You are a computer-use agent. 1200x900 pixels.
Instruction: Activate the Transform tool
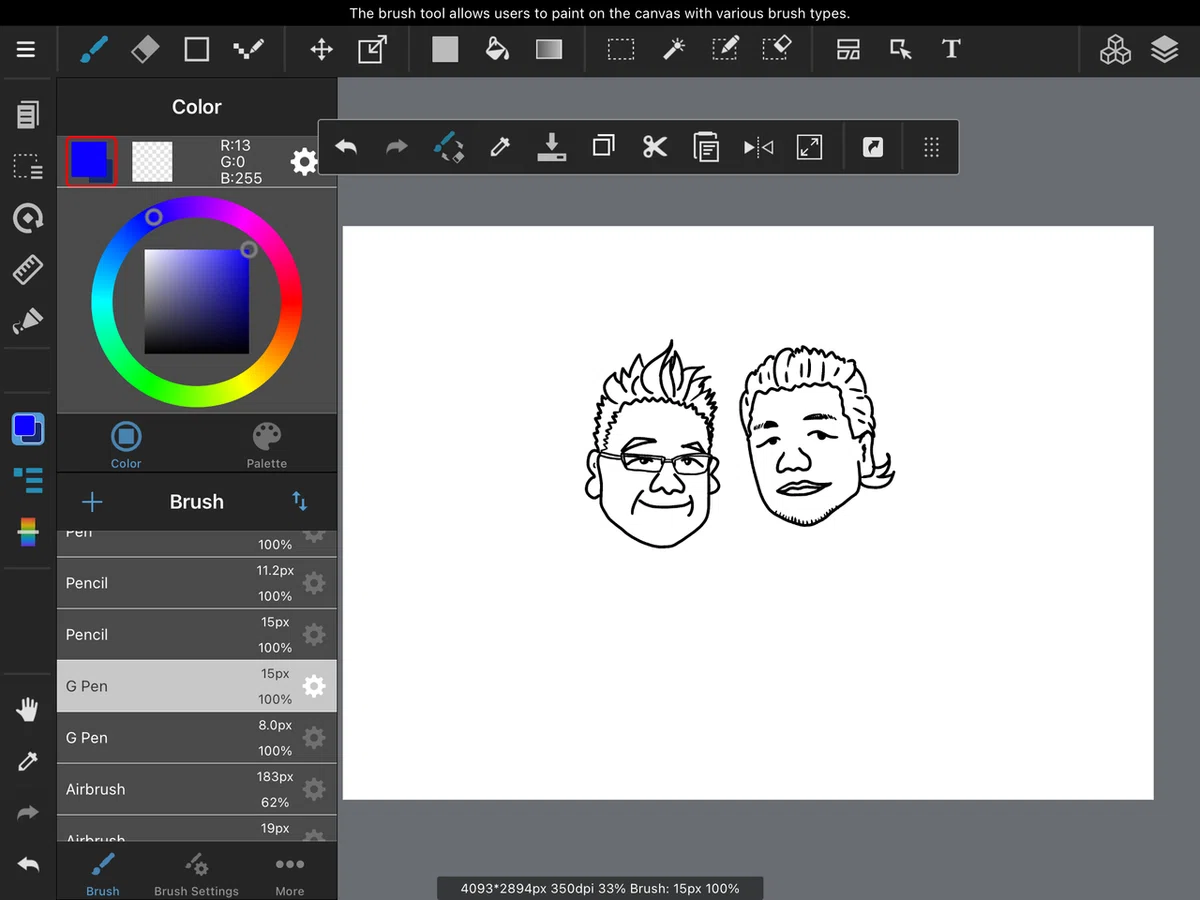[373, 49]
